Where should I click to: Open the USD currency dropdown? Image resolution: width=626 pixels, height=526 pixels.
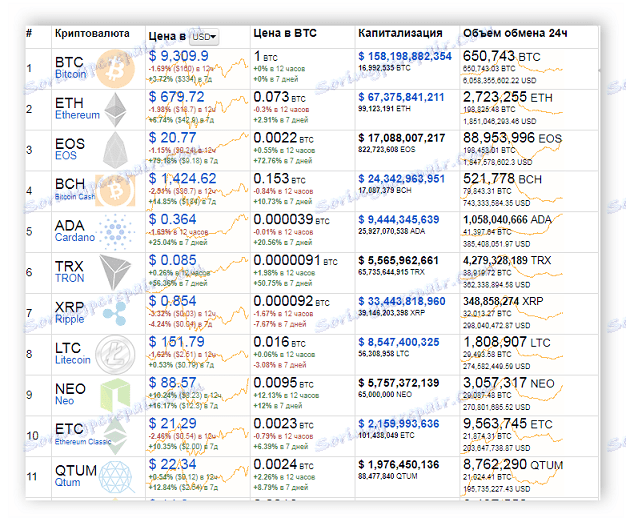[x=204, y=36]
